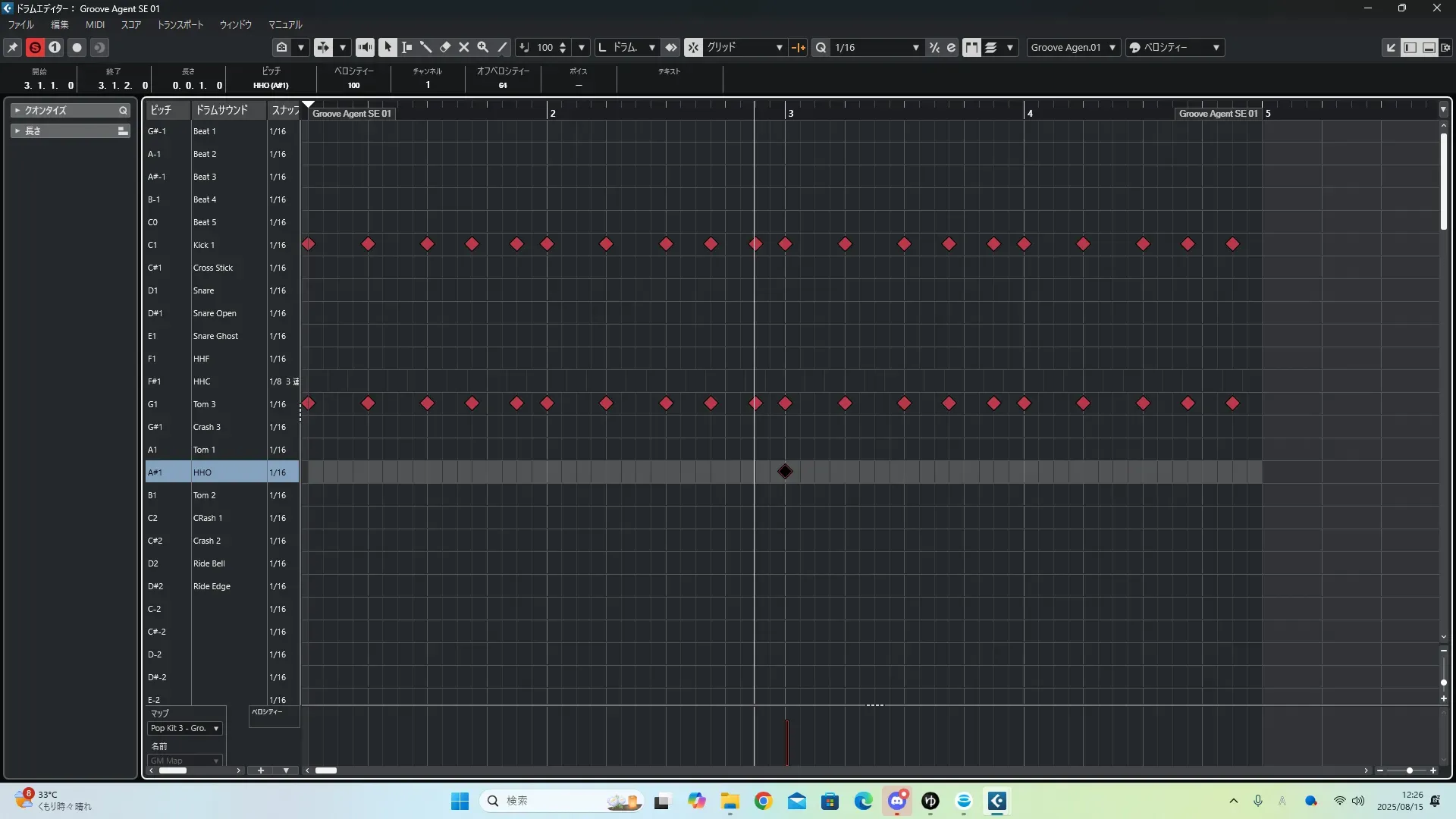The width and height of the screenshot is (1456, 819).
Task: Toggle Acoustic Feedback speaker button
Action: point(365,47)
